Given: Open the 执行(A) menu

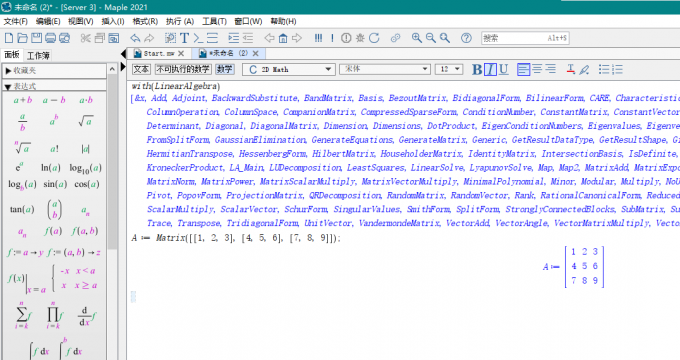Looking at the screenshot, I should point(180,21).
